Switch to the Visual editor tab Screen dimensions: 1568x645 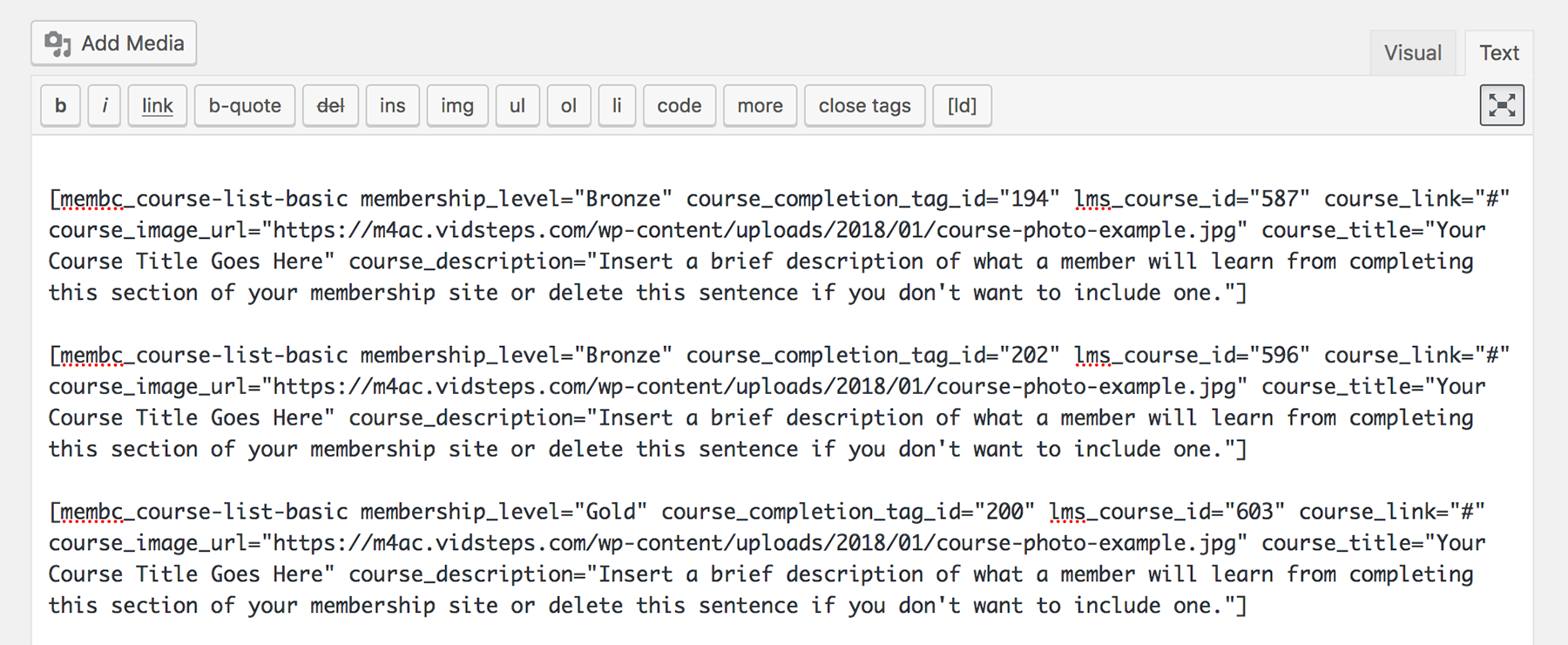1412,53
